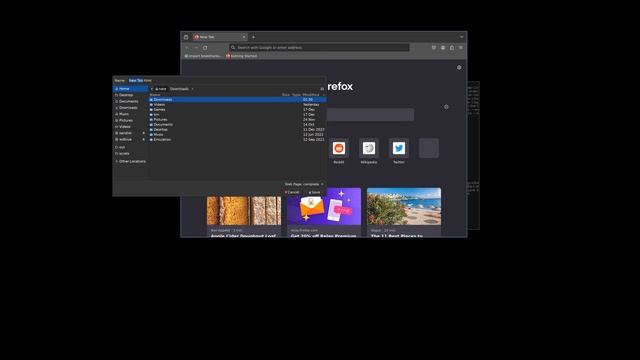Select the Music folder row in the file list

click(x=238, y=134)
